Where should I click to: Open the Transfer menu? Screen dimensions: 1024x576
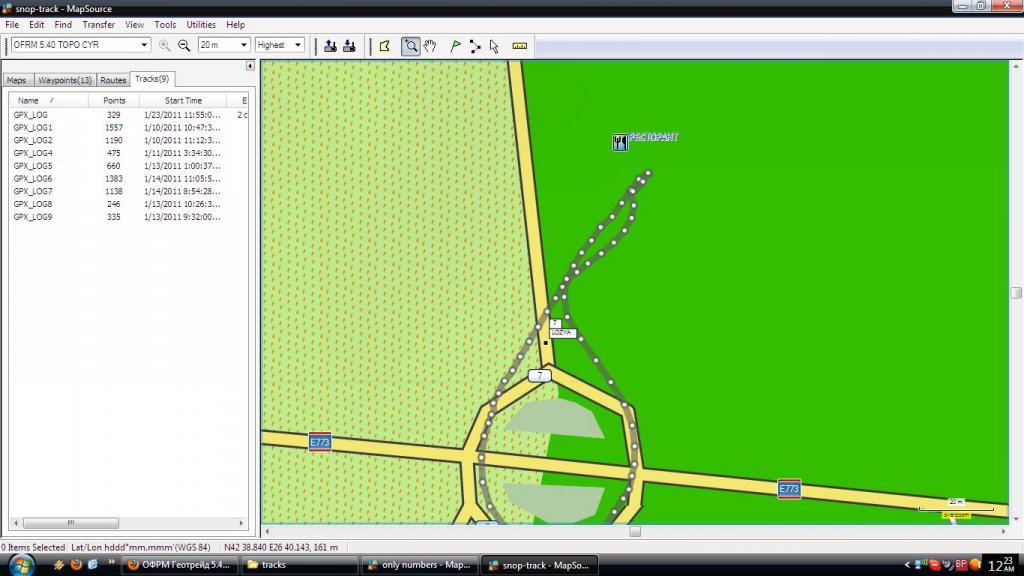pos(98,24)
